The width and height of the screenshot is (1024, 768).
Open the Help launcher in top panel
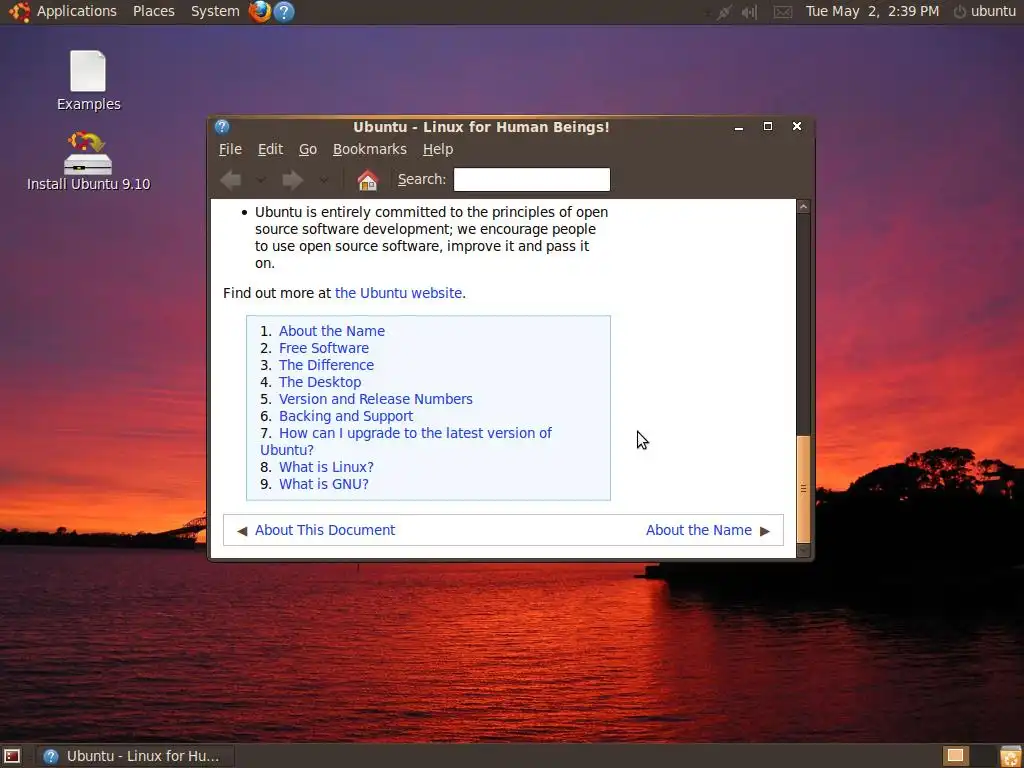click(284, 11)
